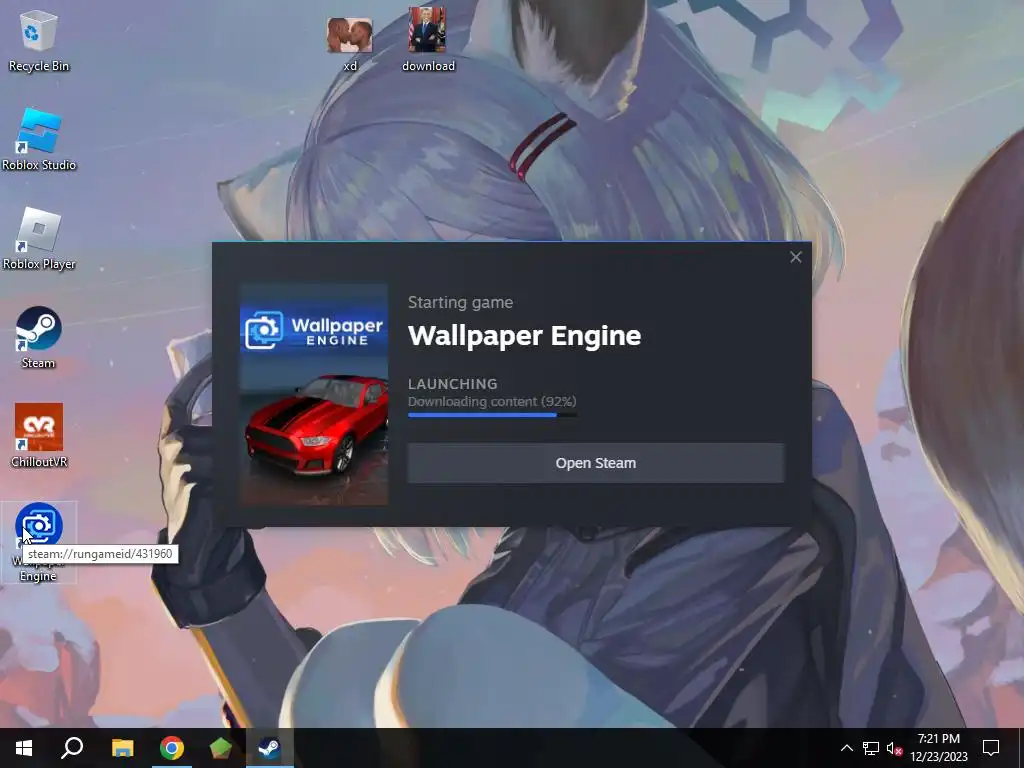1024x768 pixels.
Task: Open taskbar Search
Action: point(72,748)
